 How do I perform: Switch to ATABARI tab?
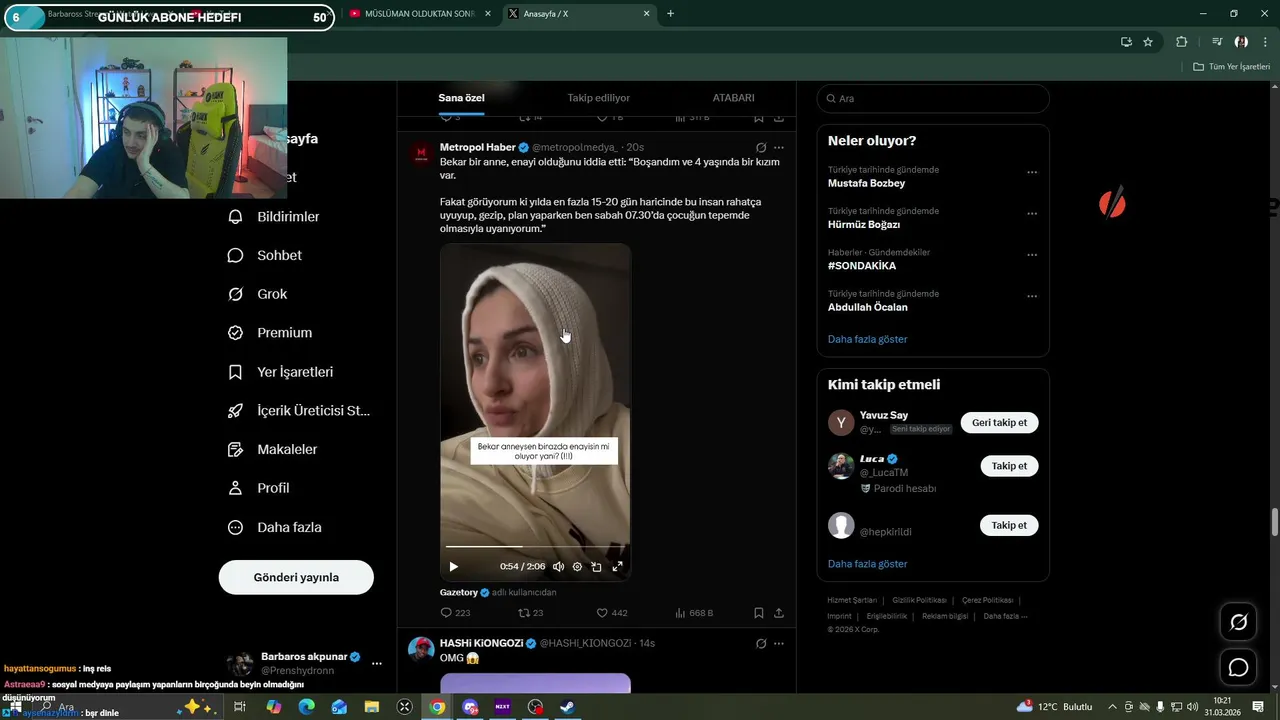pyautogui.click(x=733, y=98)
